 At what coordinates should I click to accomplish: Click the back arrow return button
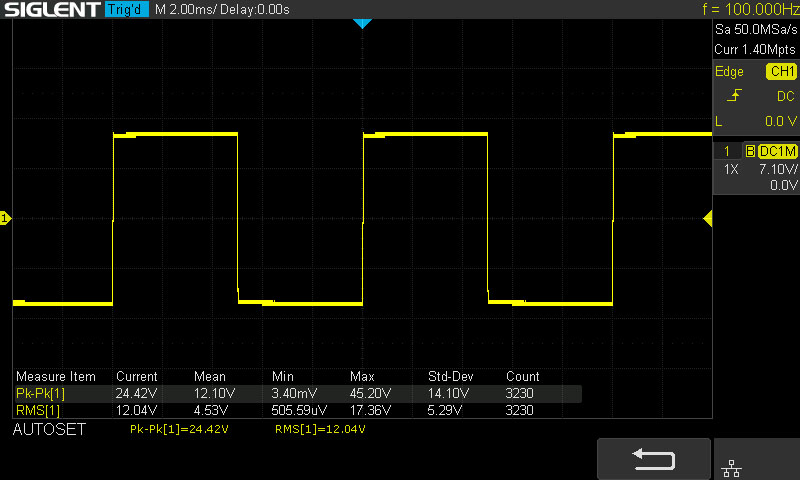(654, 459)
